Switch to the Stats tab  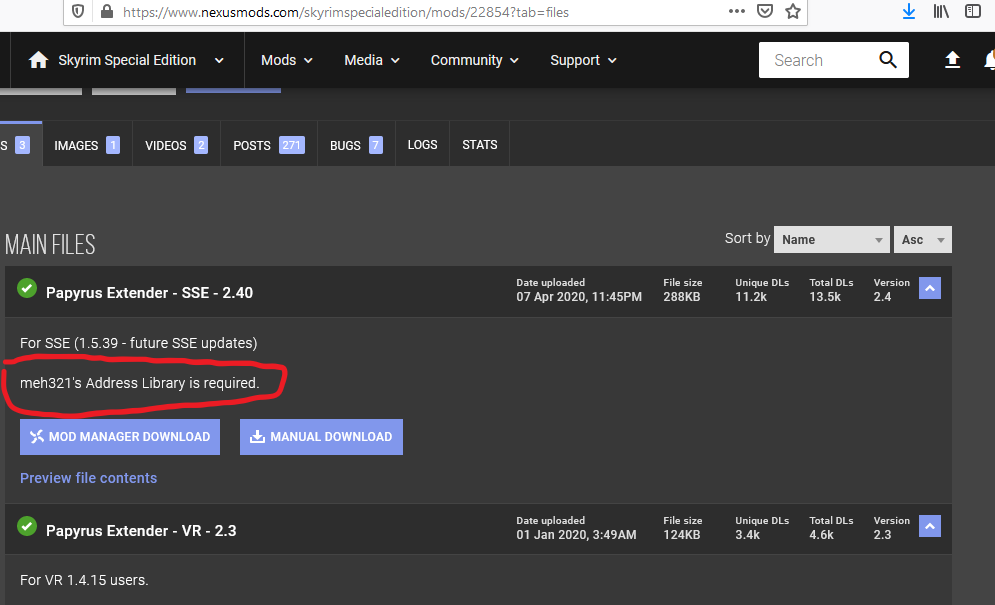click(480, 145)
